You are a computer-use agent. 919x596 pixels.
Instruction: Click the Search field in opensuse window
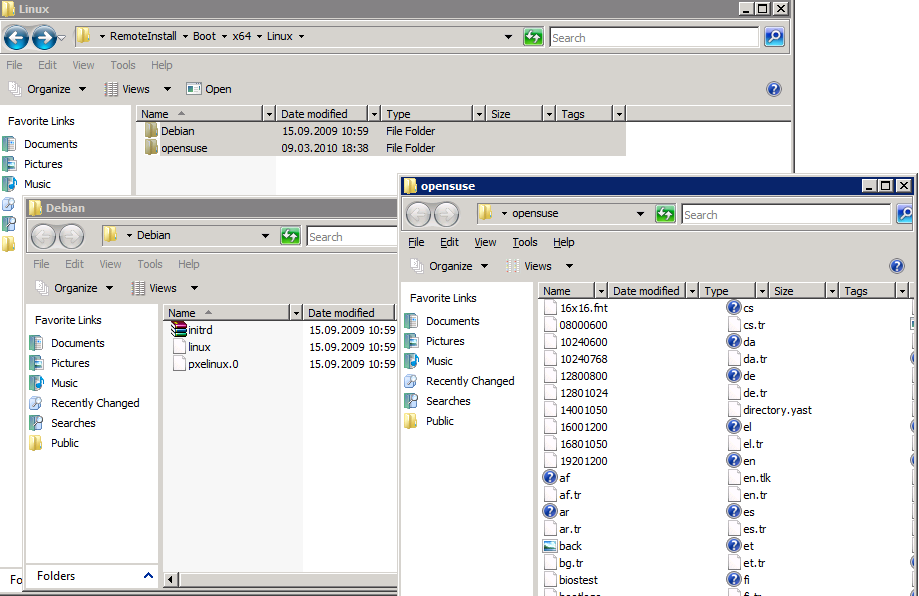click(x=786, y=214)
